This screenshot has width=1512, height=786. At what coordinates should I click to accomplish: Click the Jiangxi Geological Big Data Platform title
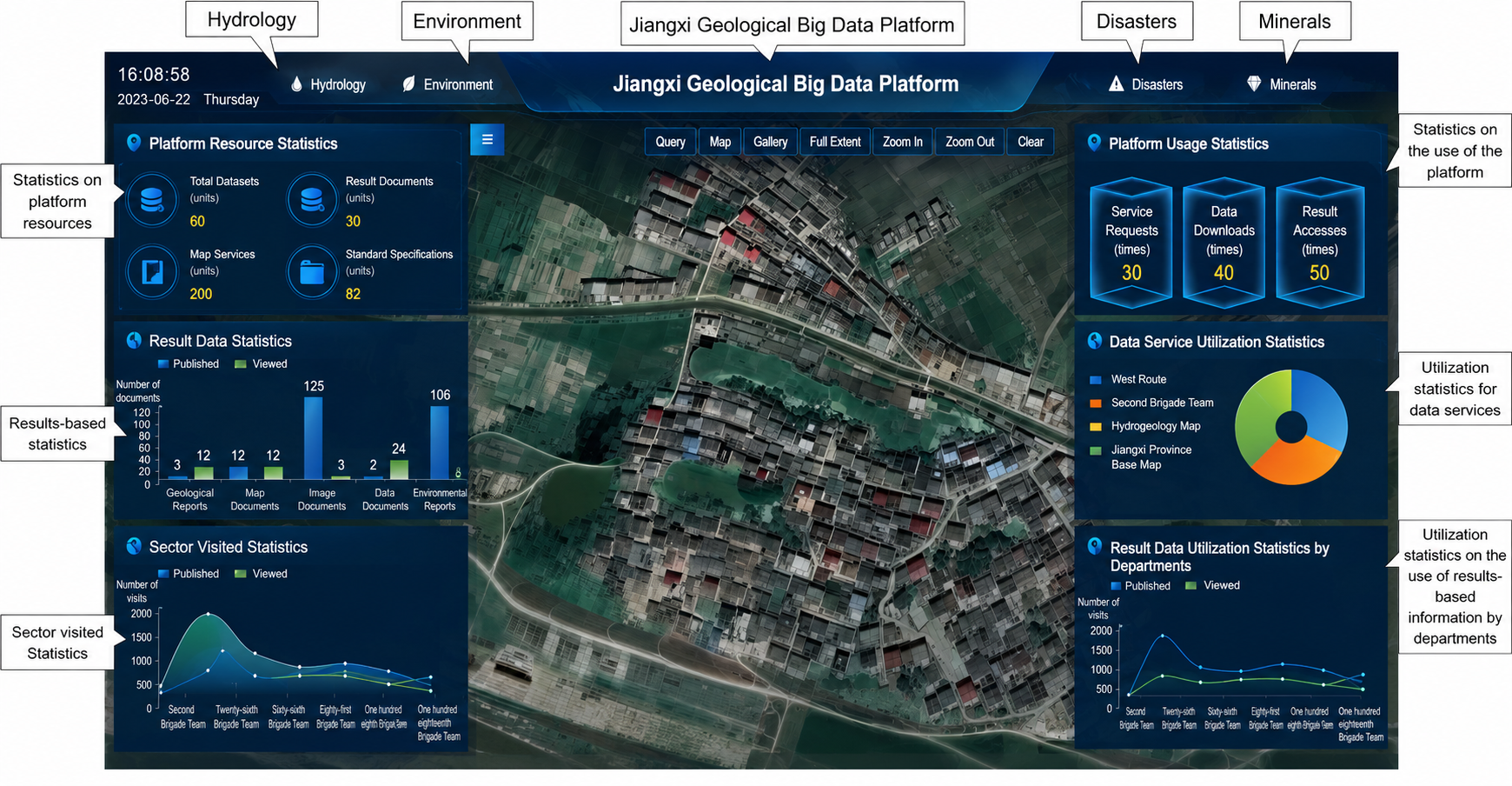point(786,83)
